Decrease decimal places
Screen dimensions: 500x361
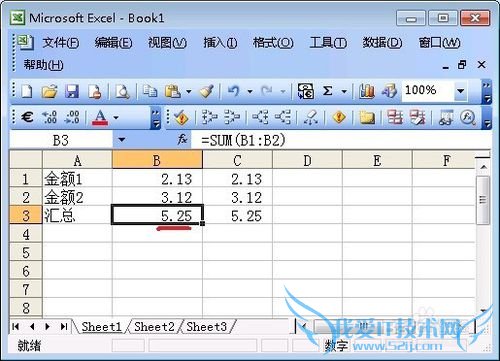coord(72,117)
